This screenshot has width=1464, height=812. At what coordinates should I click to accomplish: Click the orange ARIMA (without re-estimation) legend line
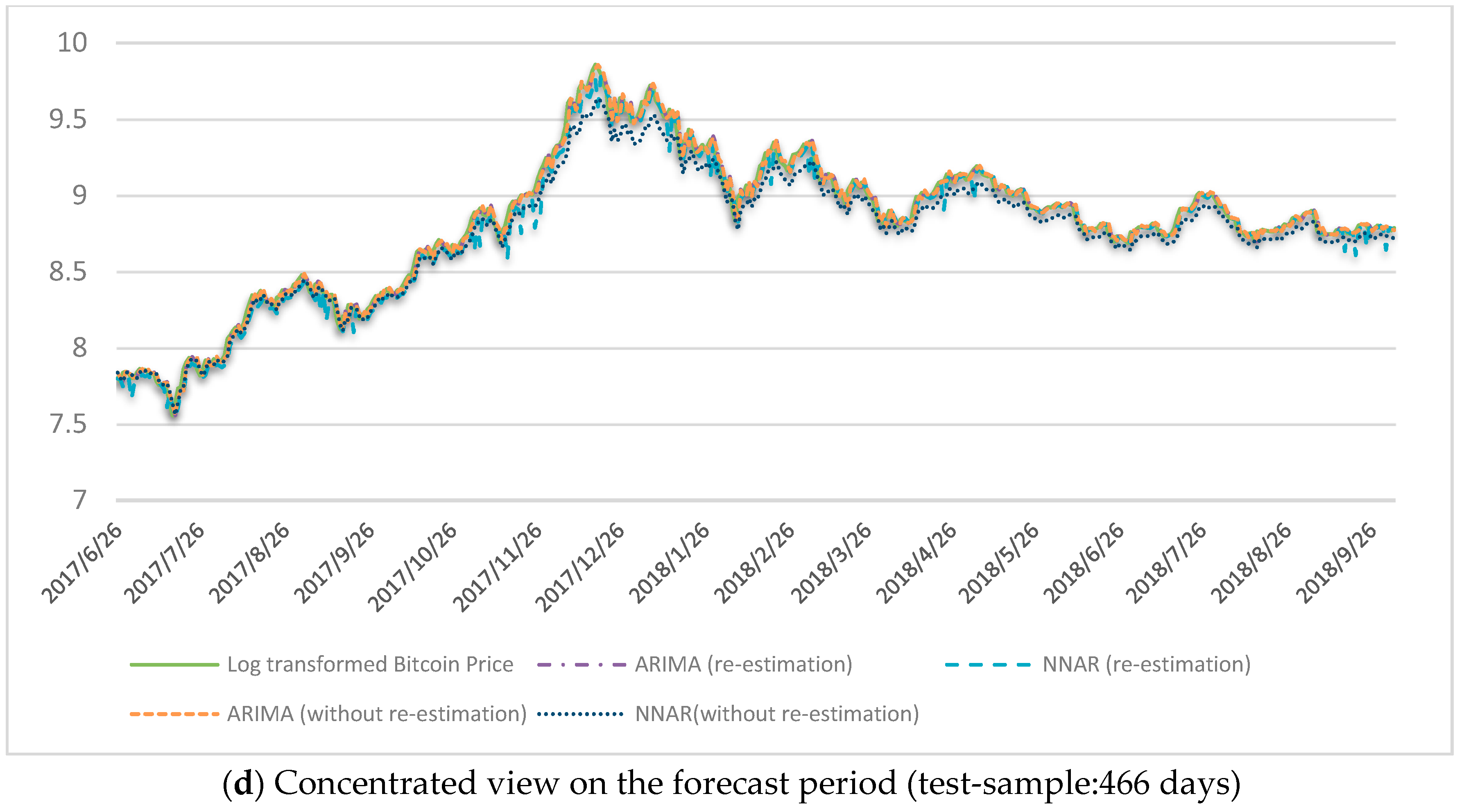pos(174,714)
